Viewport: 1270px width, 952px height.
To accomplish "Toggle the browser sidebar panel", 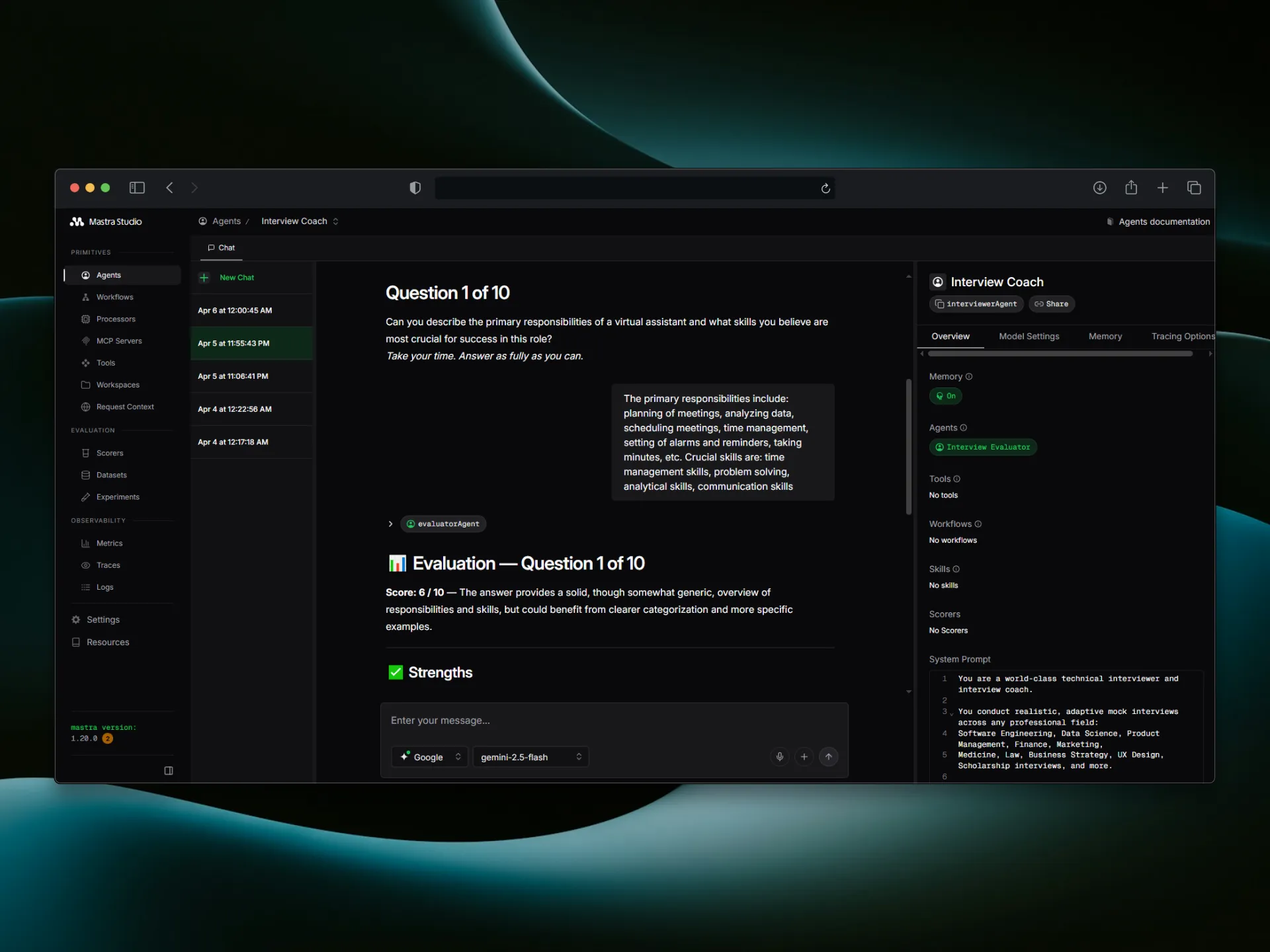I will (137, 188).
